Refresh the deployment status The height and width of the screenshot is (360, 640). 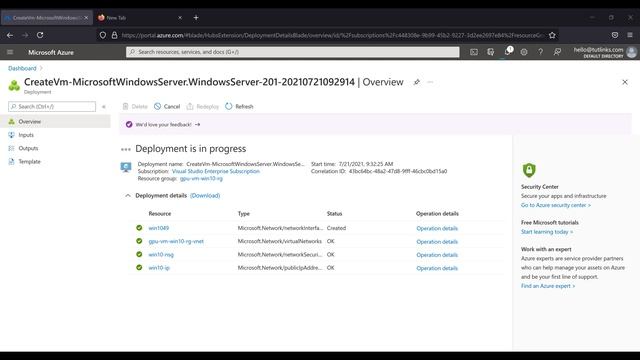tap(239, 107)
